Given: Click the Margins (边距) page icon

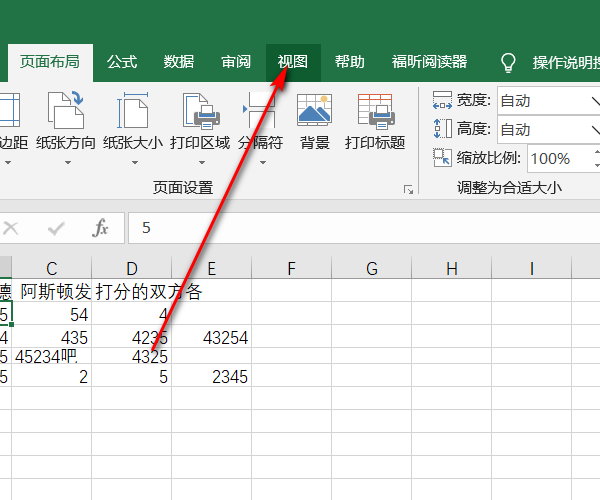Looking at the screenshot, I should 8,110.
